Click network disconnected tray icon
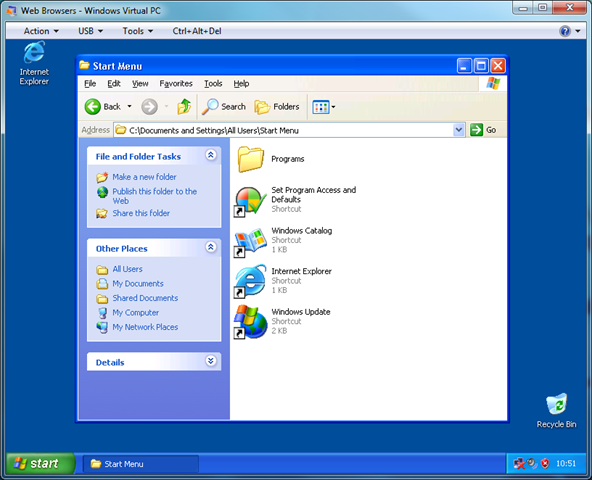Image resolution: width=592 pixels, height=480 pixels. point(519,463)
